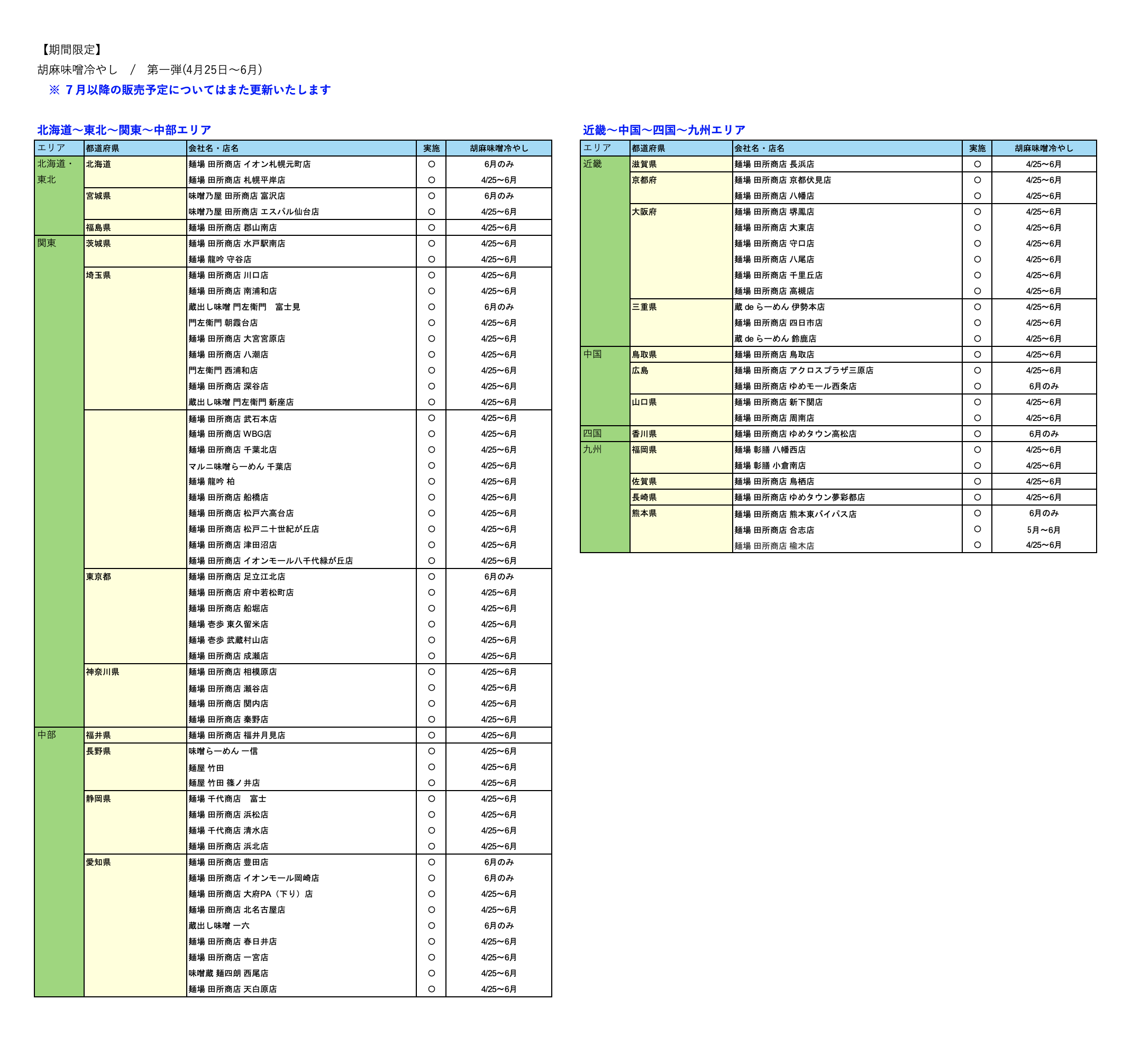1131x1064 pixels.
Task: Select 麺場 田所商店 イオン札幌元町店 cell
Action: tap(302, 164)
